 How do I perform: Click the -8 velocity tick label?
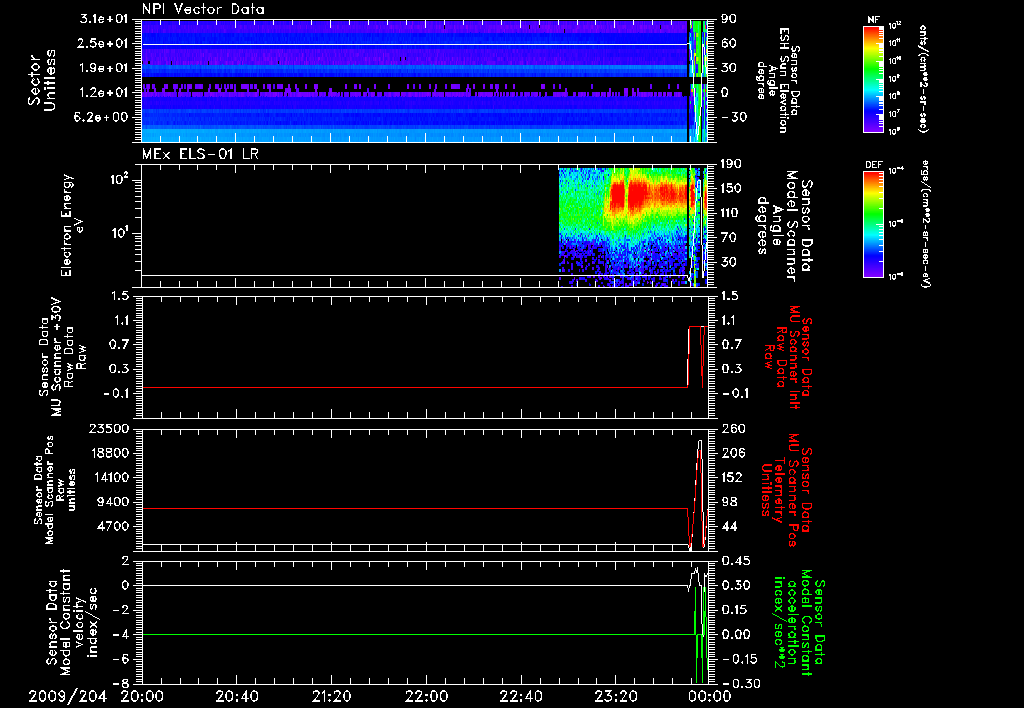123,684
